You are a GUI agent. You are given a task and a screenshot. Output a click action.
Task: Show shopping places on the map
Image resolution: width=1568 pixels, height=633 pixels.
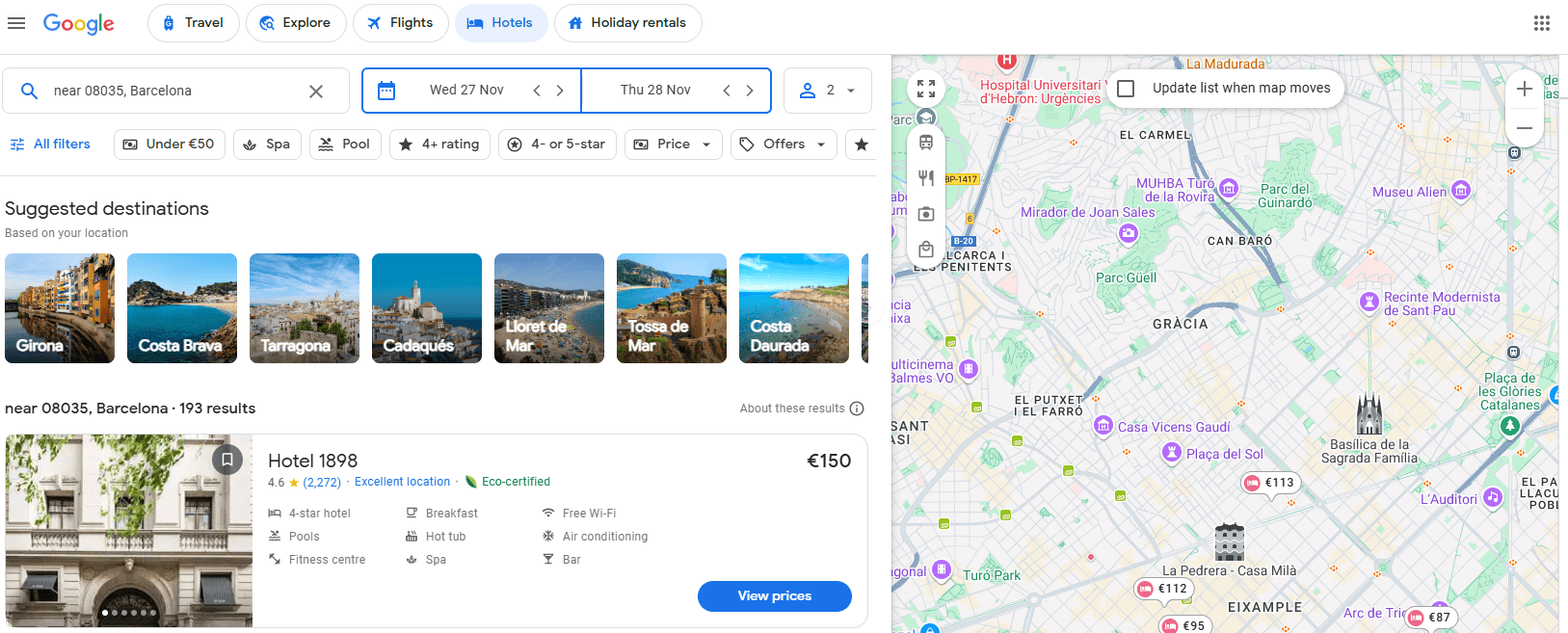click(926, 250)
